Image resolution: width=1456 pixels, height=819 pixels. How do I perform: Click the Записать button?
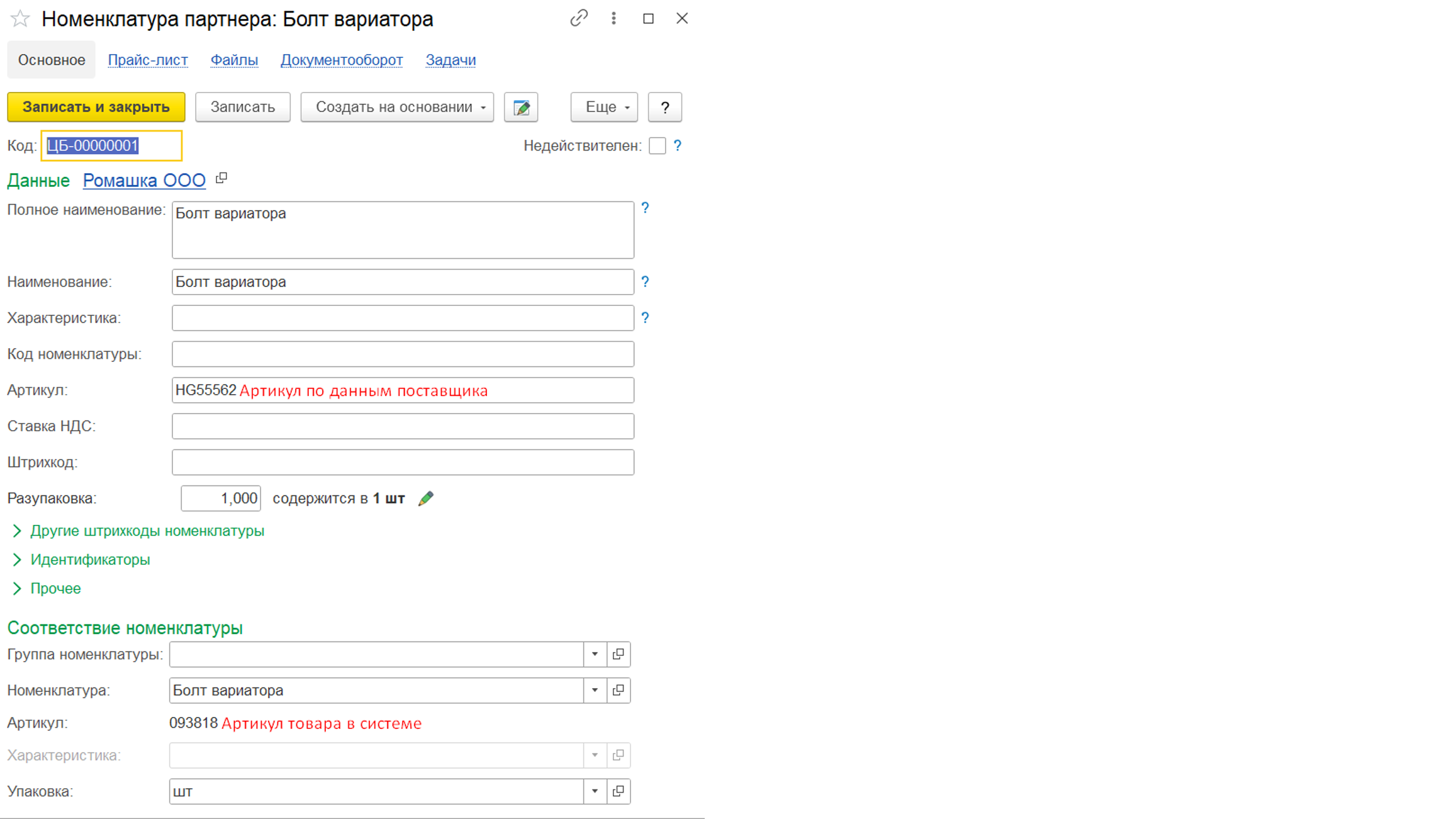click(243, 107)
